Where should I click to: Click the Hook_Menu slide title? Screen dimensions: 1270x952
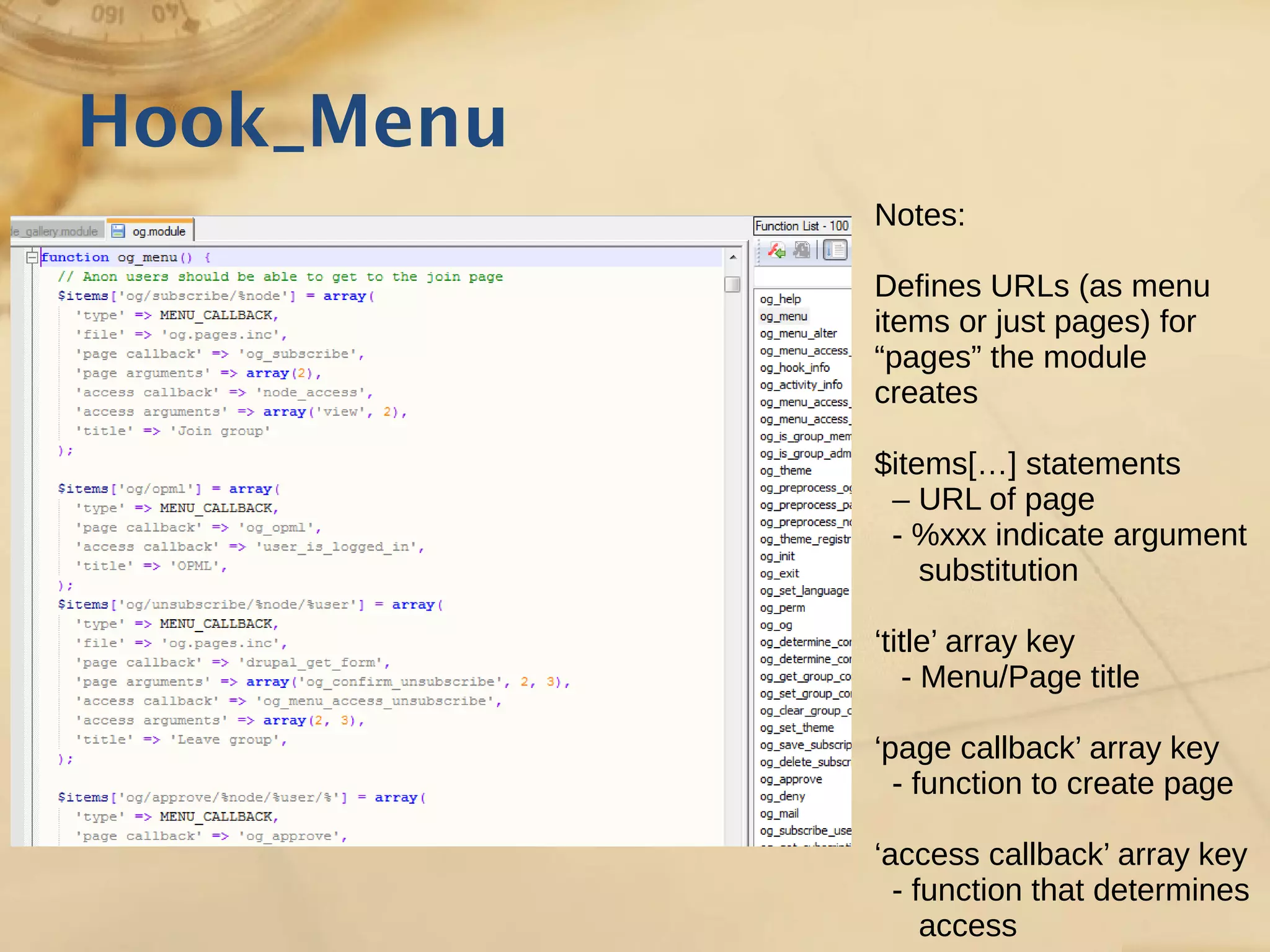[293, 120]
